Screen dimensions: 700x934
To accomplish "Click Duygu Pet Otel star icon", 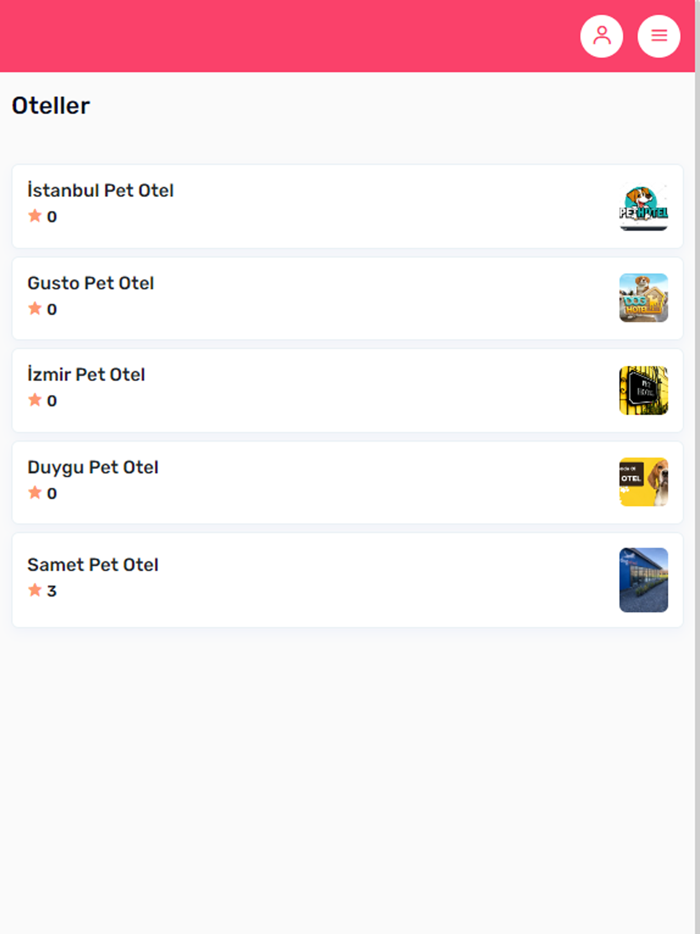I will (35, 493).
